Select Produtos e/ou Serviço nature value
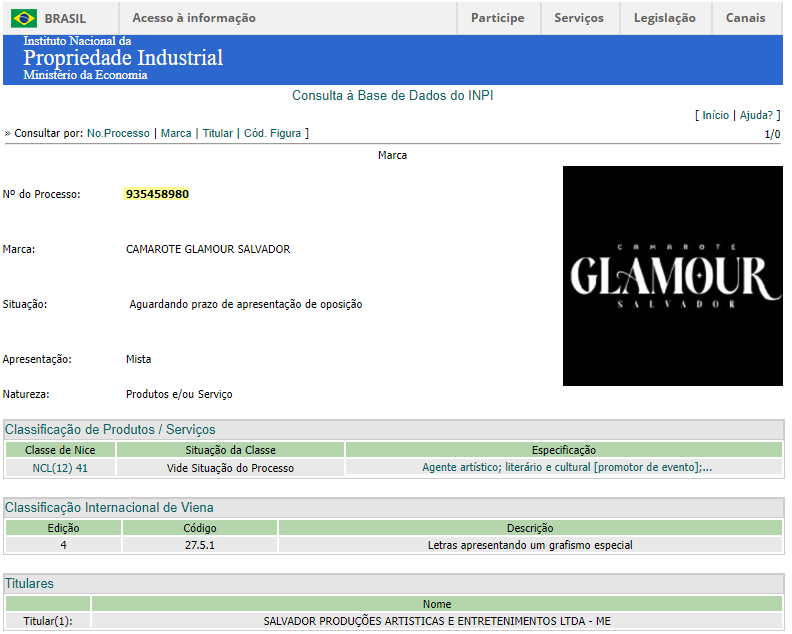 (179, 394)
